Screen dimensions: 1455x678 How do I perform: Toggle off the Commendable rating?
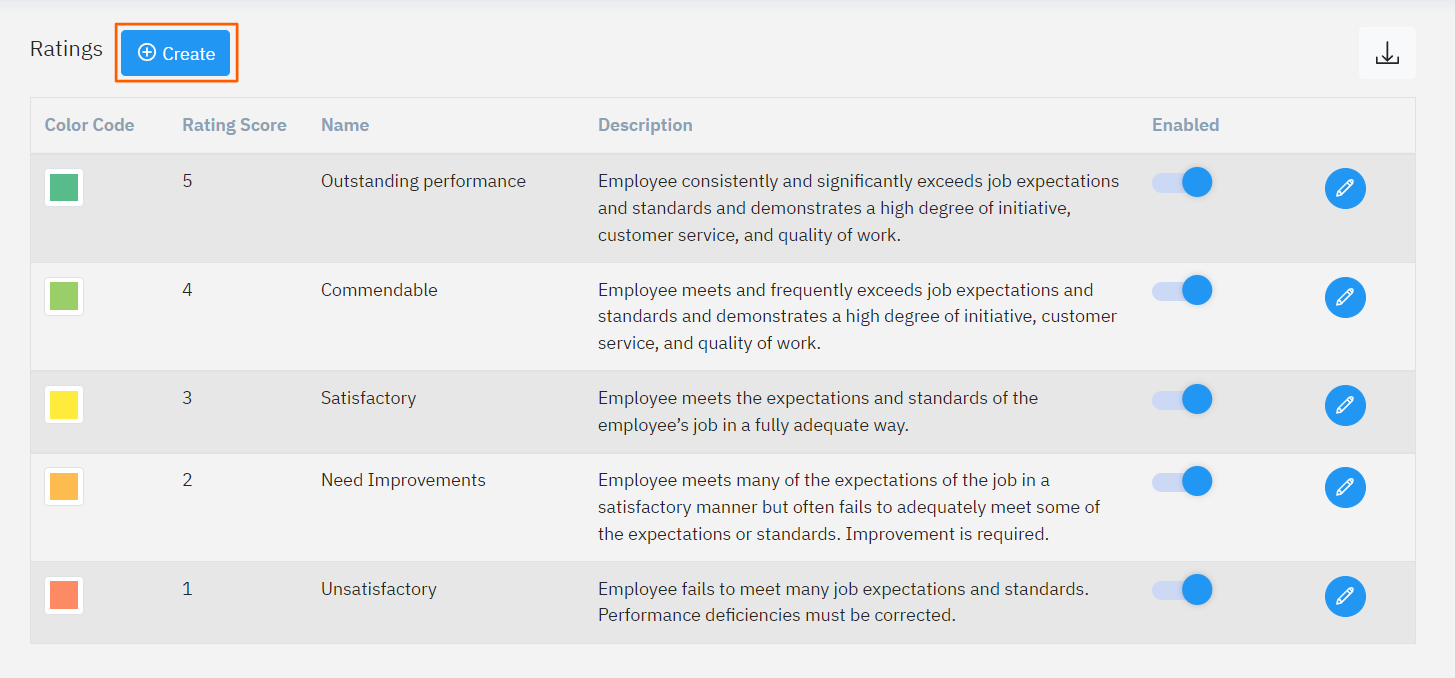pos(1183,291)
